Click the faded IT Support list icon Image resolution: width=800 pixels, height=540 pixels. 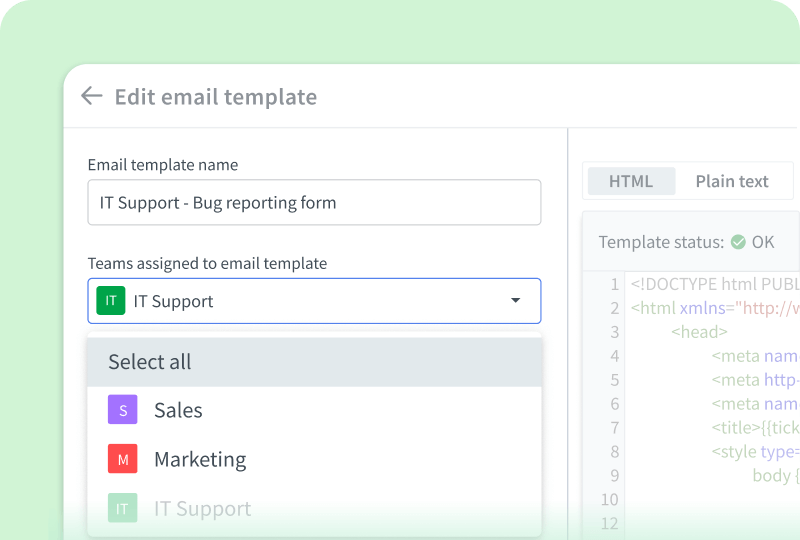click(122, 508)
